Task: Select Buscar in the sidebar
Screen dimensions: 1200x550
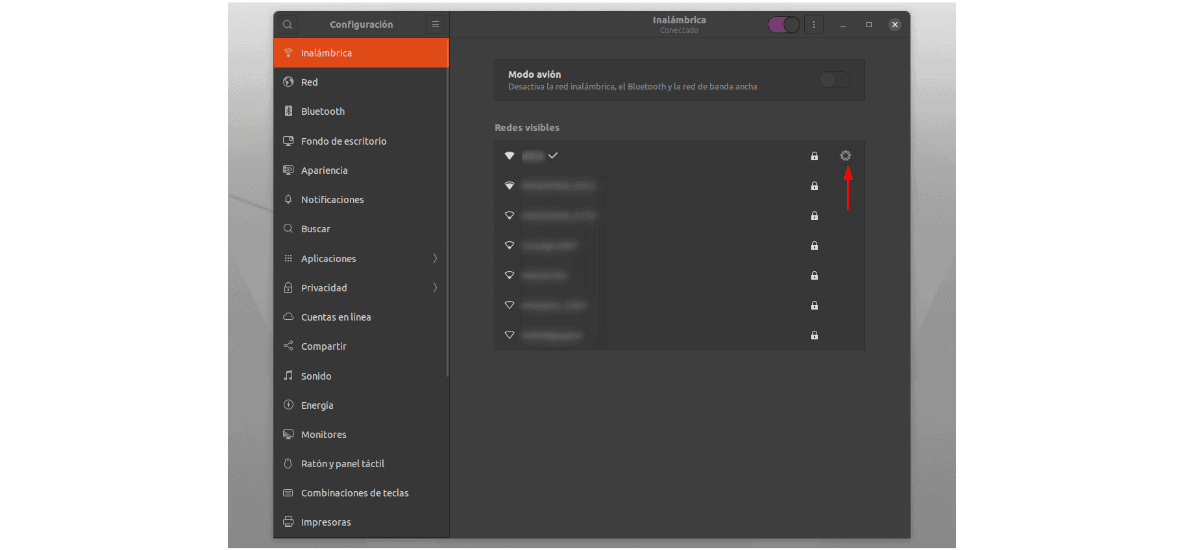Action: tap(361, 229)
